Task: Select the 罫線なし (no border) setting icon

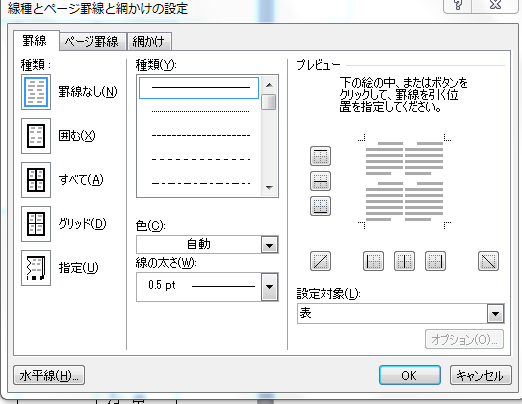Action: 36,92
